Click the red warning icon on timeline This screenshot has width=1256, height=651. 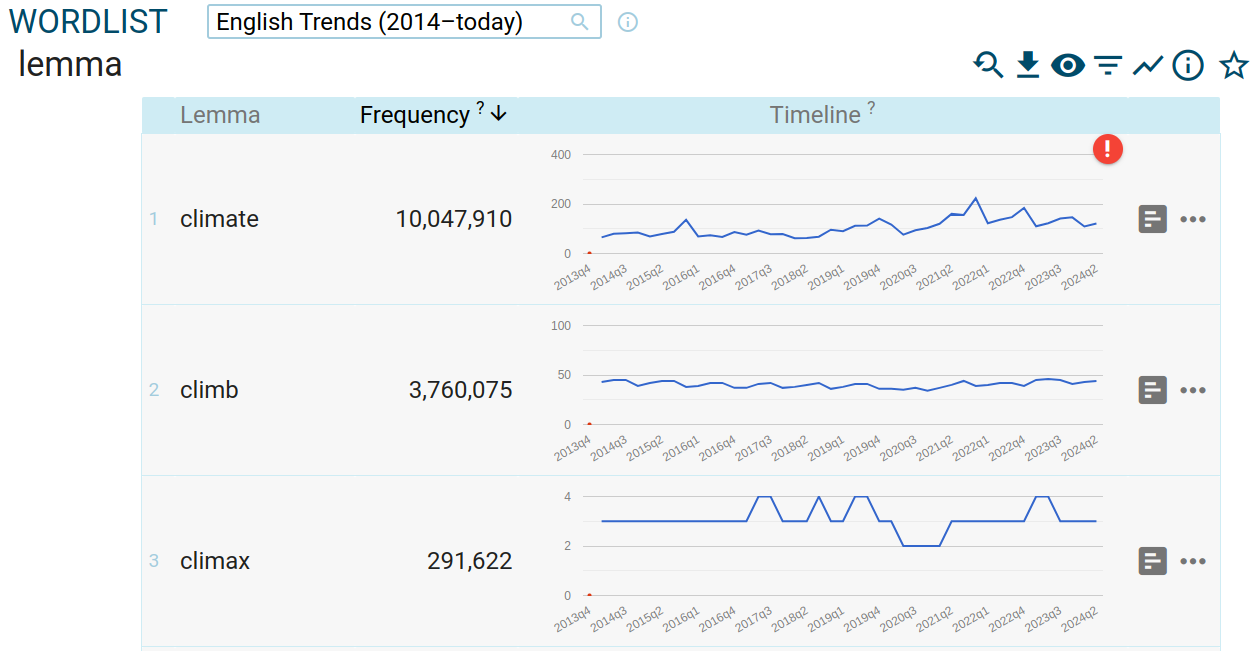pyautogui.click(x=1108, y=150)
